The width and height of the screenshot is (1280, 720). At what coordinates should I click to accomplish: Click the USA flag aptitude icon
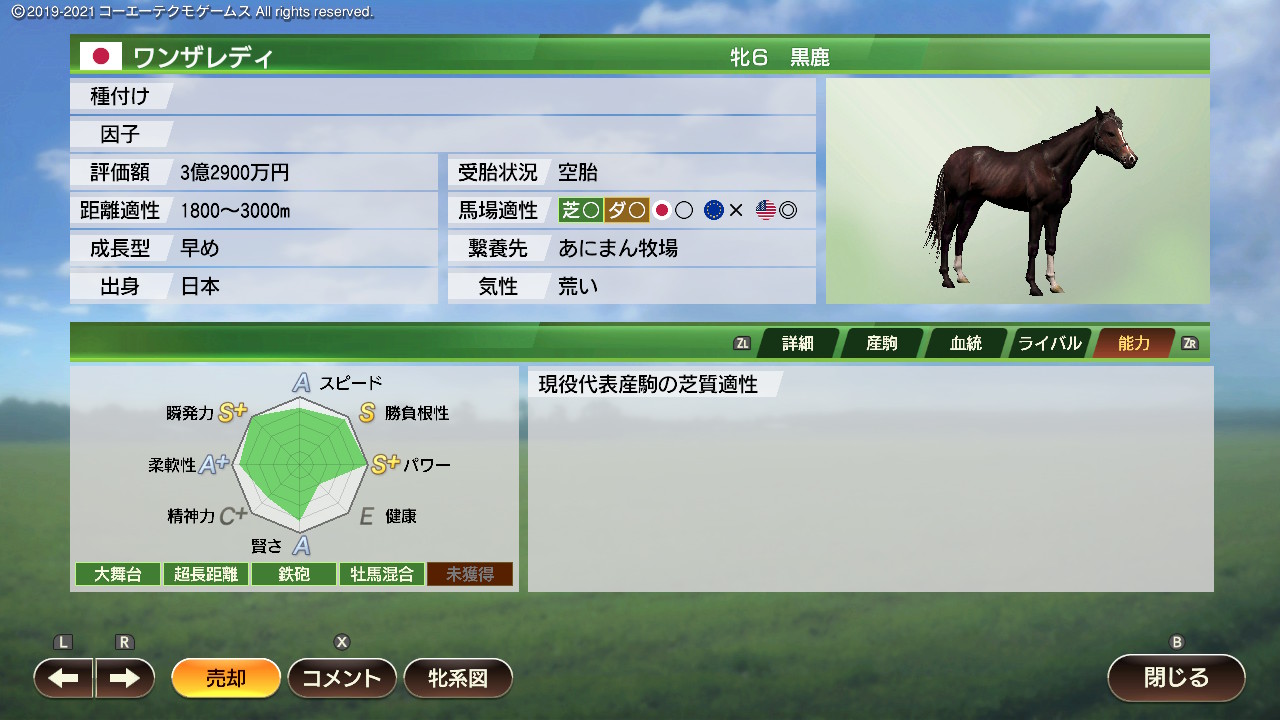coord(766,210)
